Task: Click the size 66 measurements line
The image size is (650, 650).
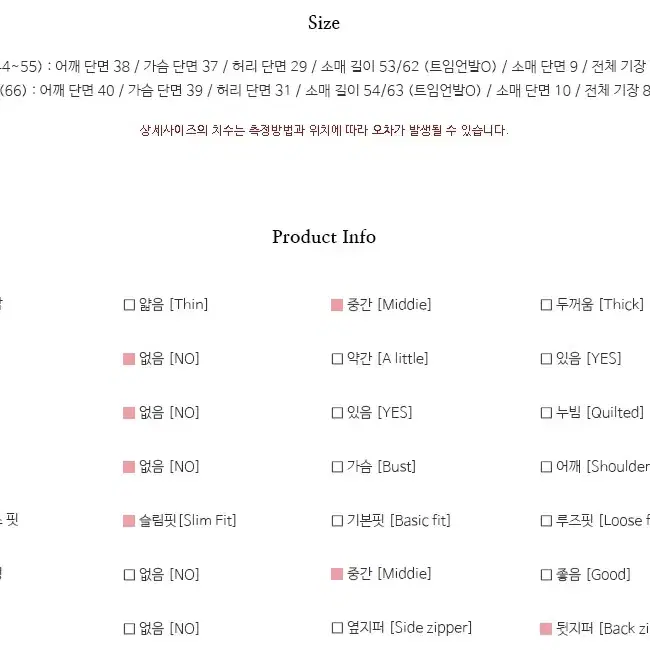Action: [325, 90]
